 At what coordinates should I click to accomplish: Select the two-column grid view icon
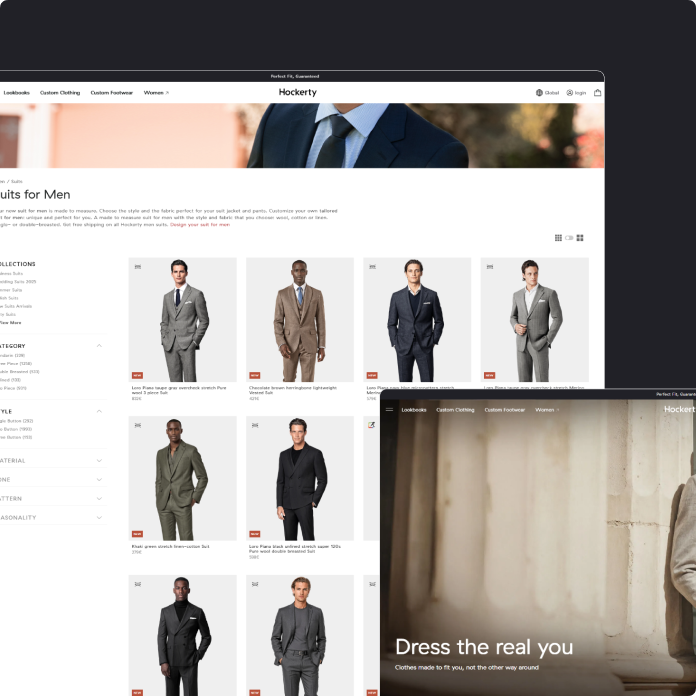point(580,238)
